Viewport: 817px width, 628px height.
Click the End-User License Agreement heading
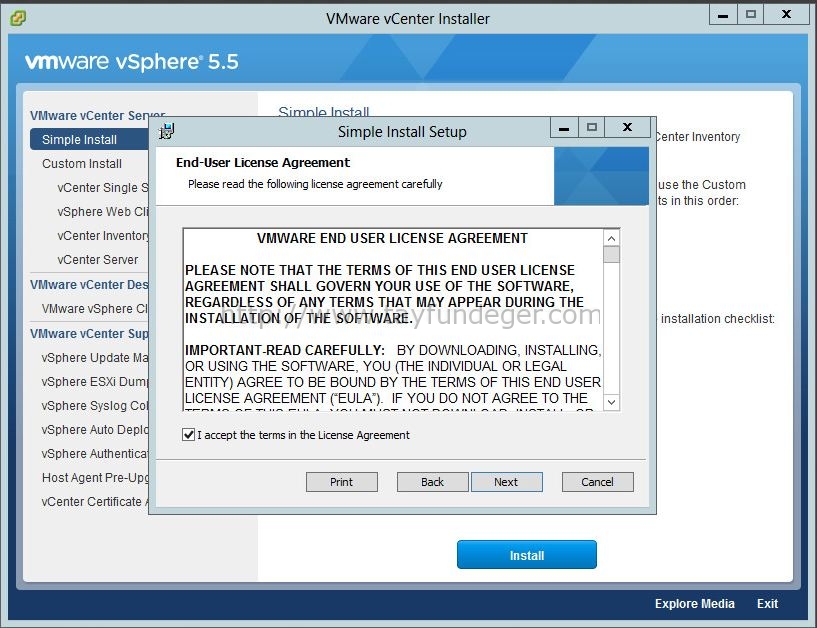[x=263, y=163]
